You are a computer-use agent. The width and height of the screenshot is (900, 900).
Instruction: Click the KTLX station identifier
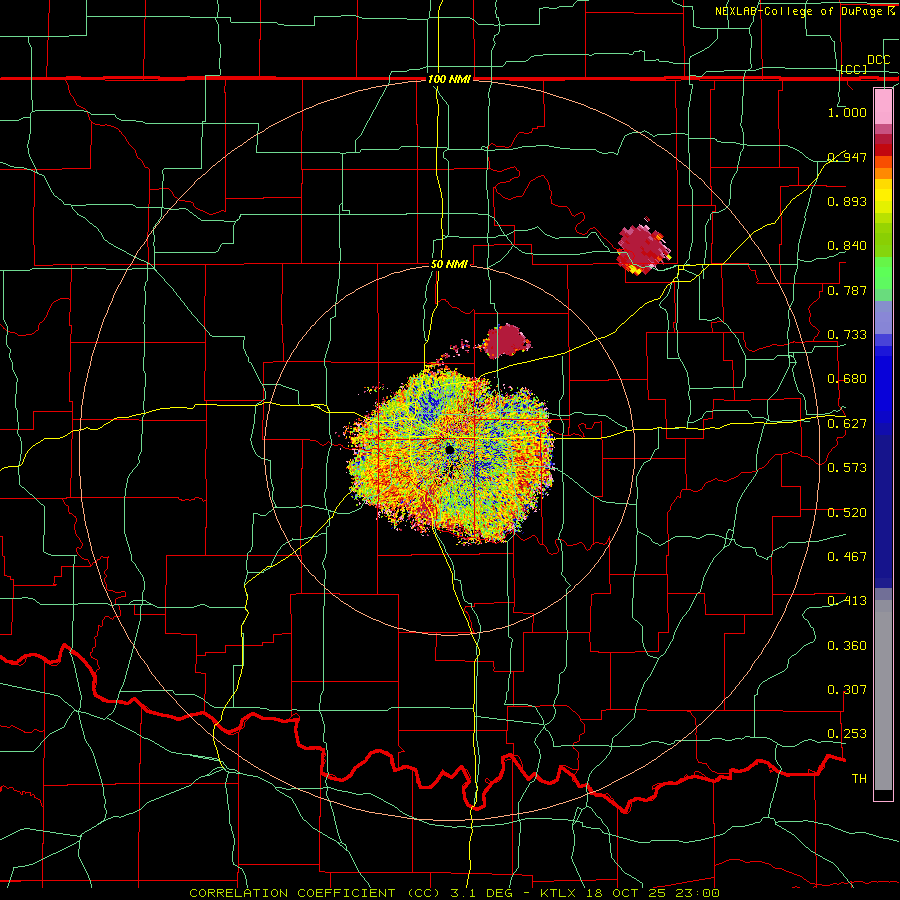559,893
